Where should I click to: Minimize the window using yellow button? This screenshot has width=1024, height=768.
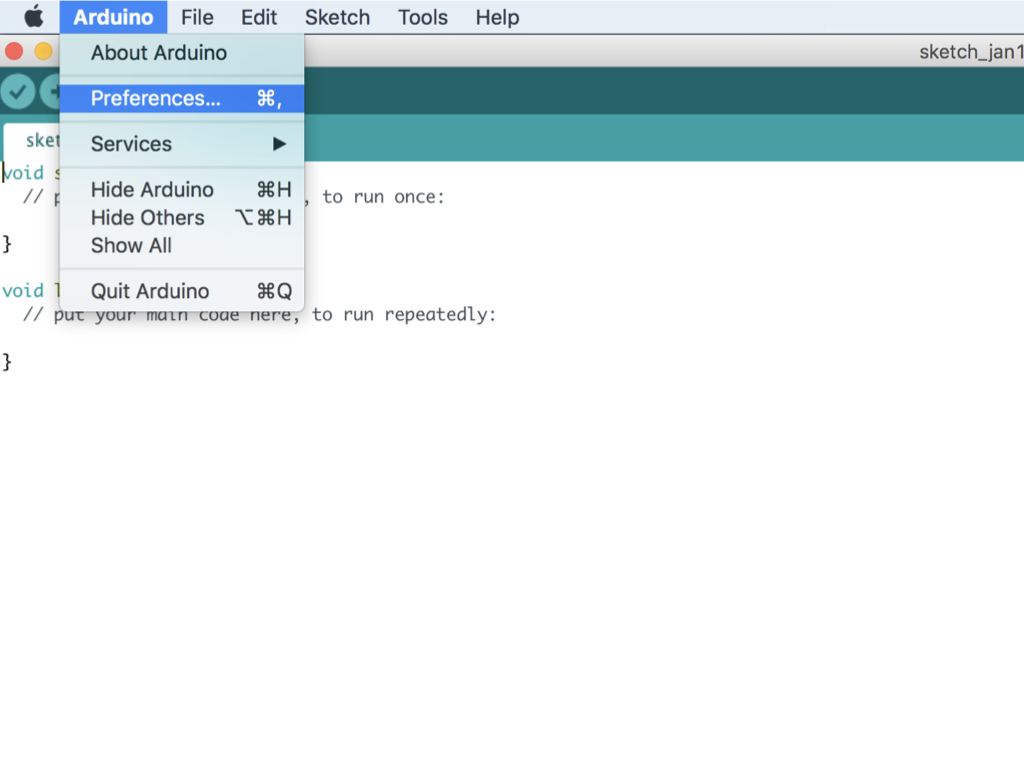pos(43,51)
